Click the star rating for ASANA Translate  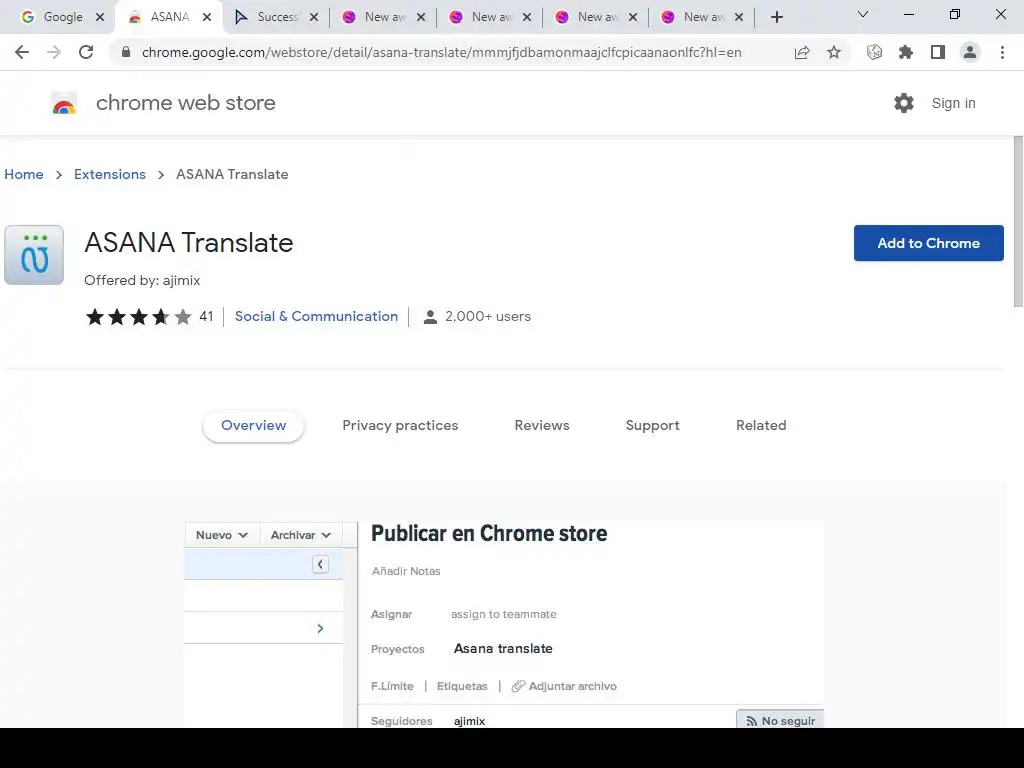tap(138, 317)
